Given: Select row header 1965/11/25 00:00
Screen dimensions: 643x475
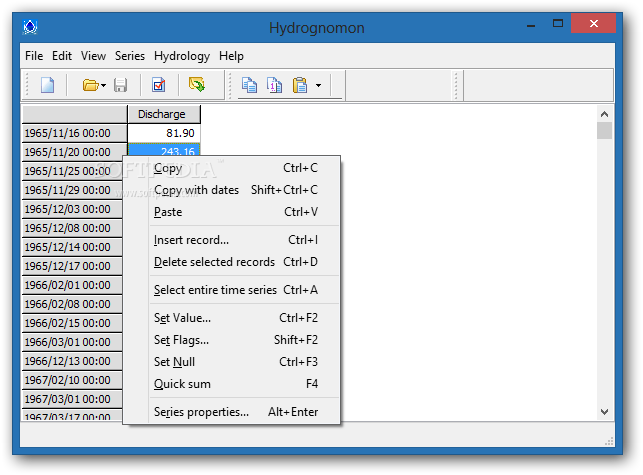Looking at the screenshot, I should 72,171.
